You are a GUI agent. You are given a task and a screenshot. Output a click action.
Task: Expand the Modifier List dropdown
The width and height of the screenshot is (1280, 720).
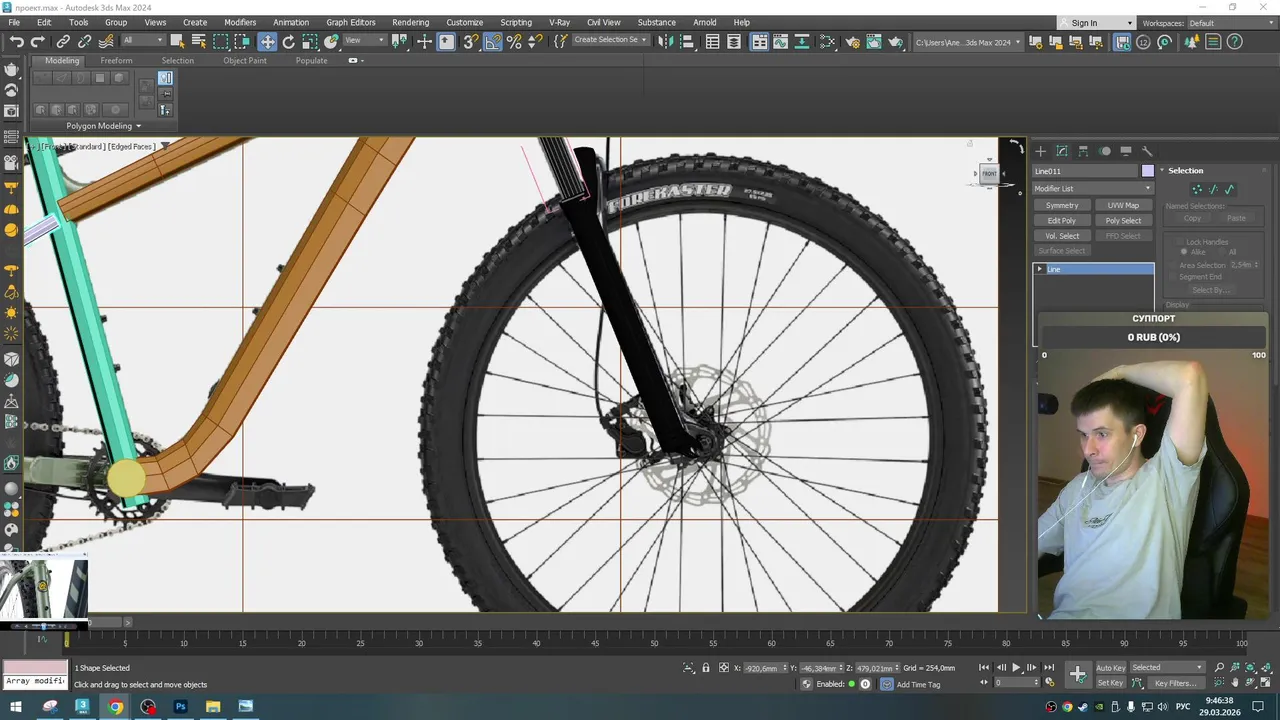click(1093, 188)
